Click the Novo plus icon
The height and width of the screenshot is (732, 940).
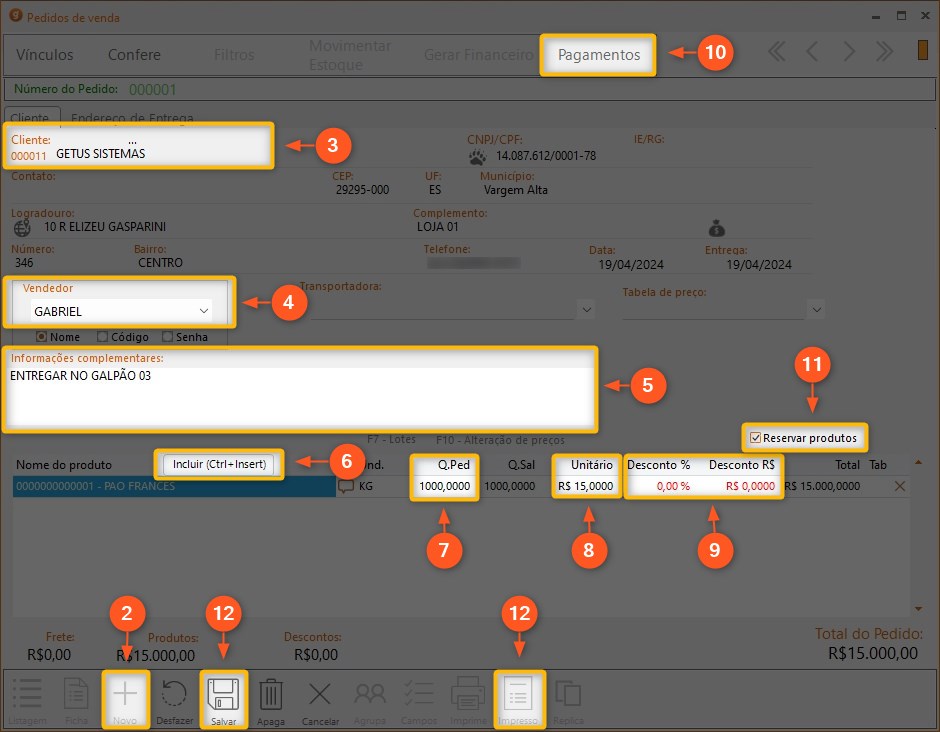[x=125, y=694]
